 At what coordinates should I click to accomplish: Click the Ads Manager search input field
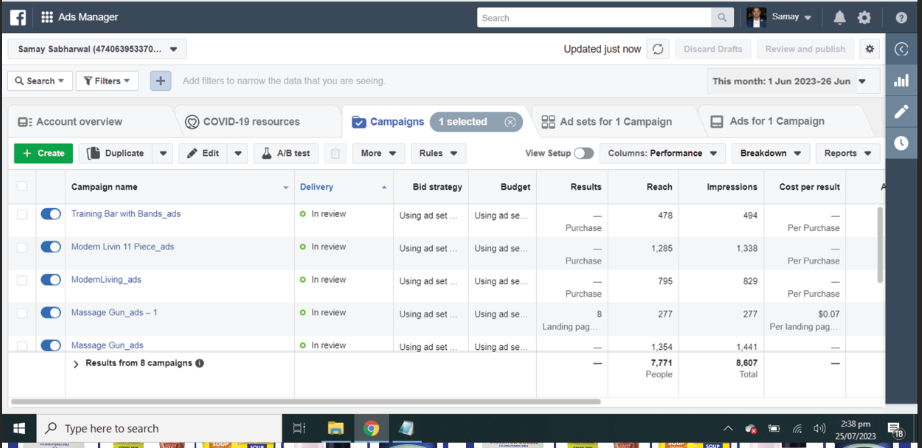pos(594,18)
